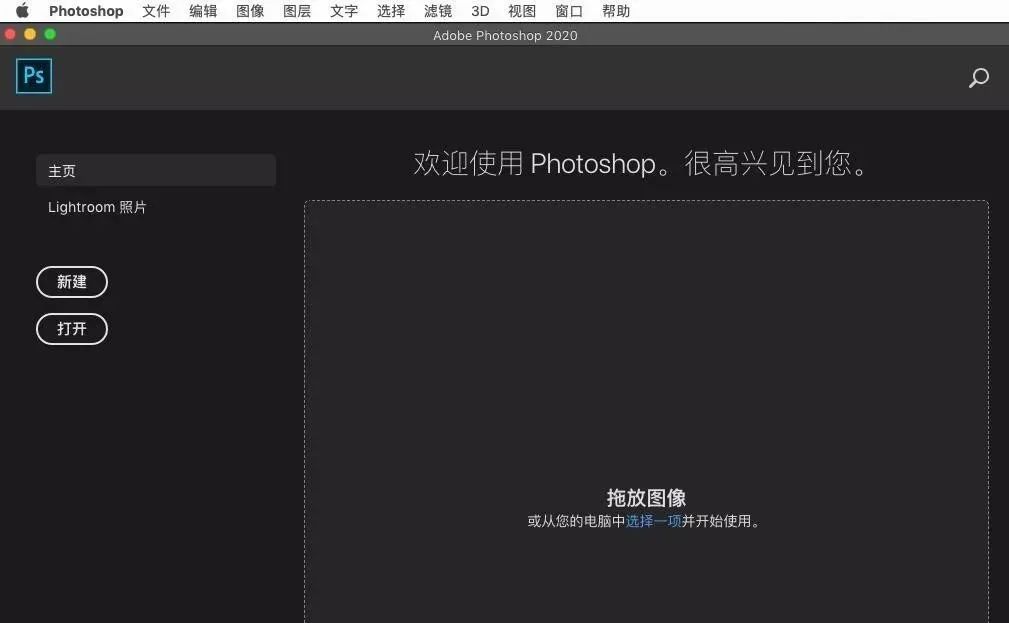Open the 帮助 menu
This screenshot has height=623, width=1009.
pyautogui.click(x=616, y=11)
